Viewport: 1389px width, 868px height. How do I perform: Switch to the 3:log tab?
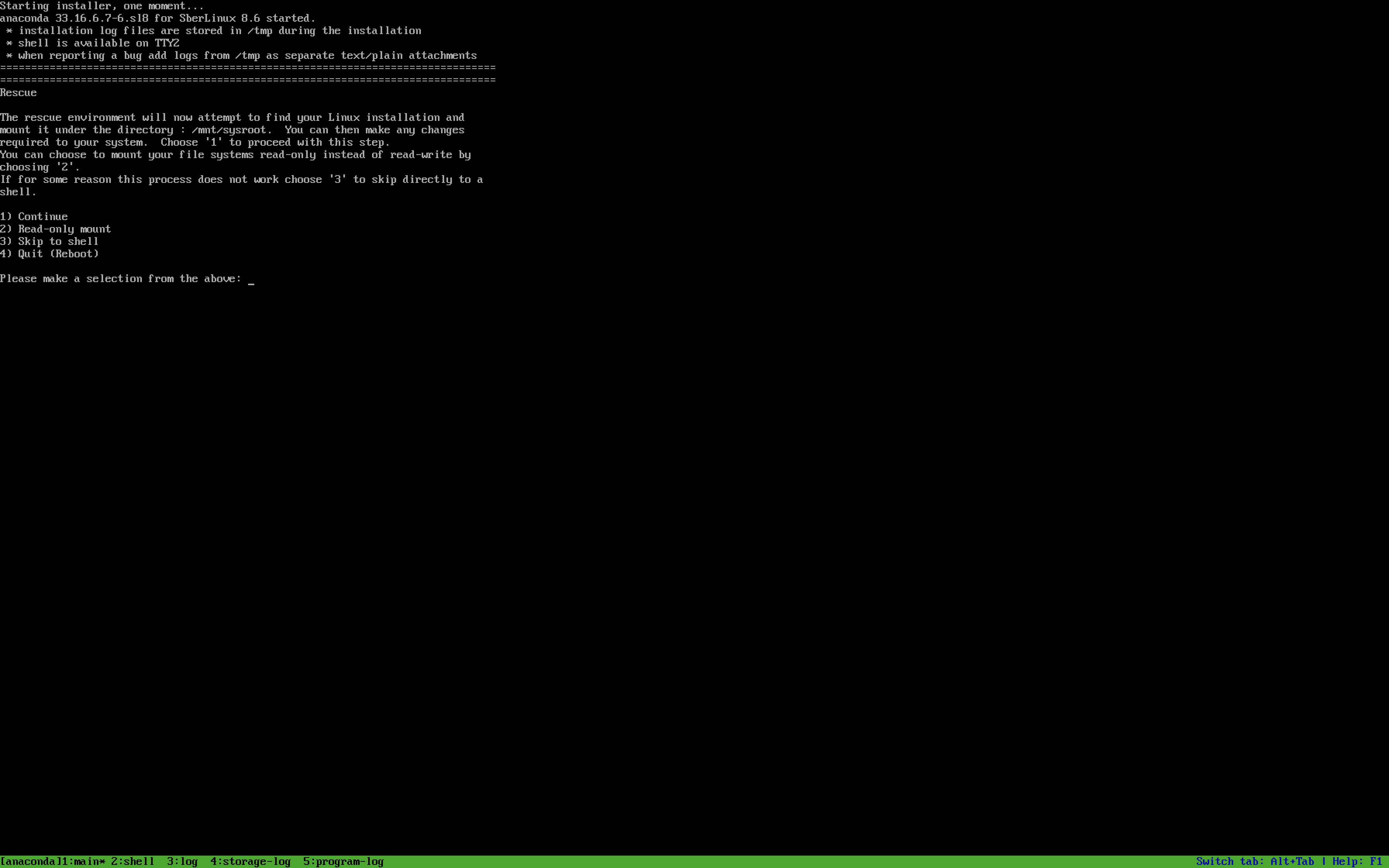182,861
